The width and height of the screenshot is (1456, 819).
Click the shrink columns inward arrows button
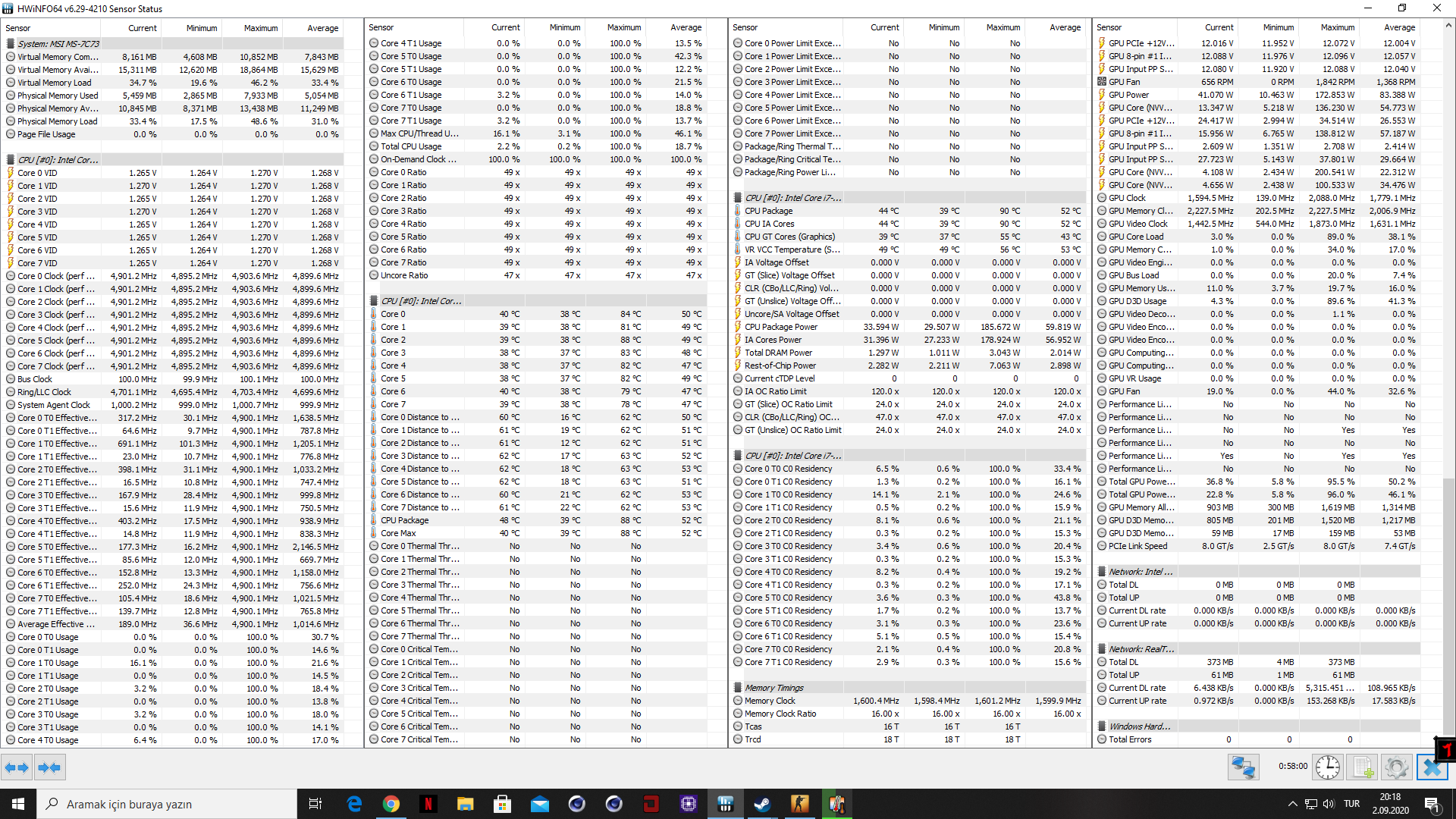pyautogui.click(x=49, y=767)
